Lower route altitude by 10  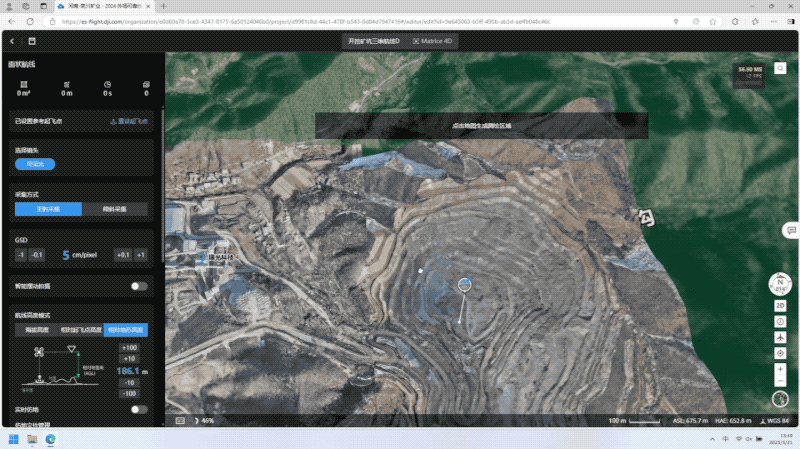tap(129, 383)
